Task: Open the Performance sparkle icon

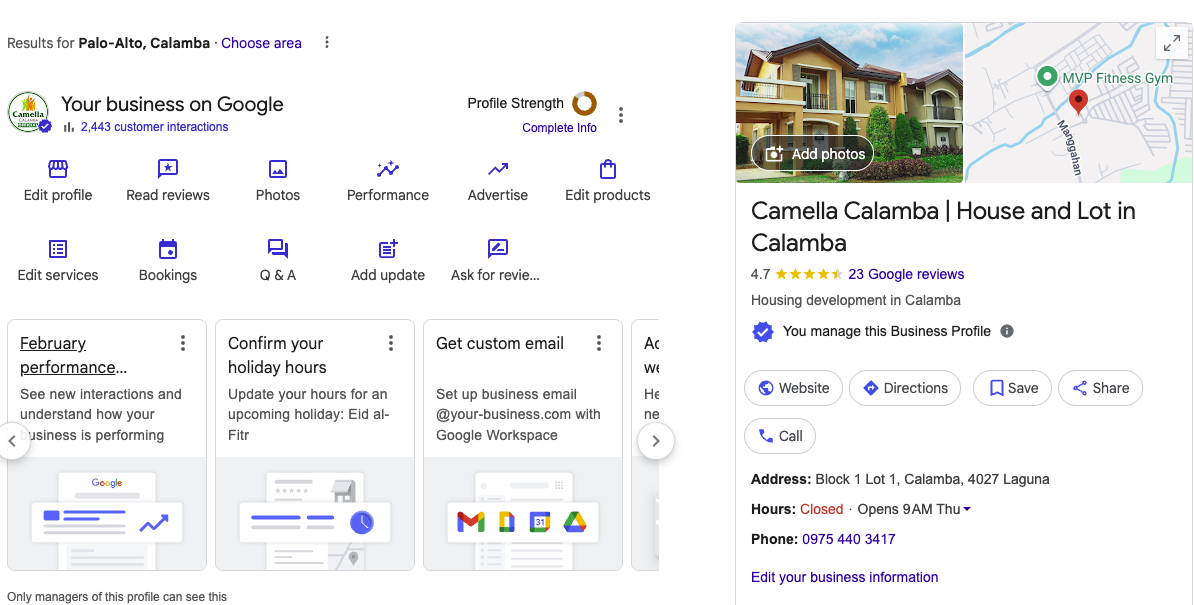Action: click(x=388, y=169)
